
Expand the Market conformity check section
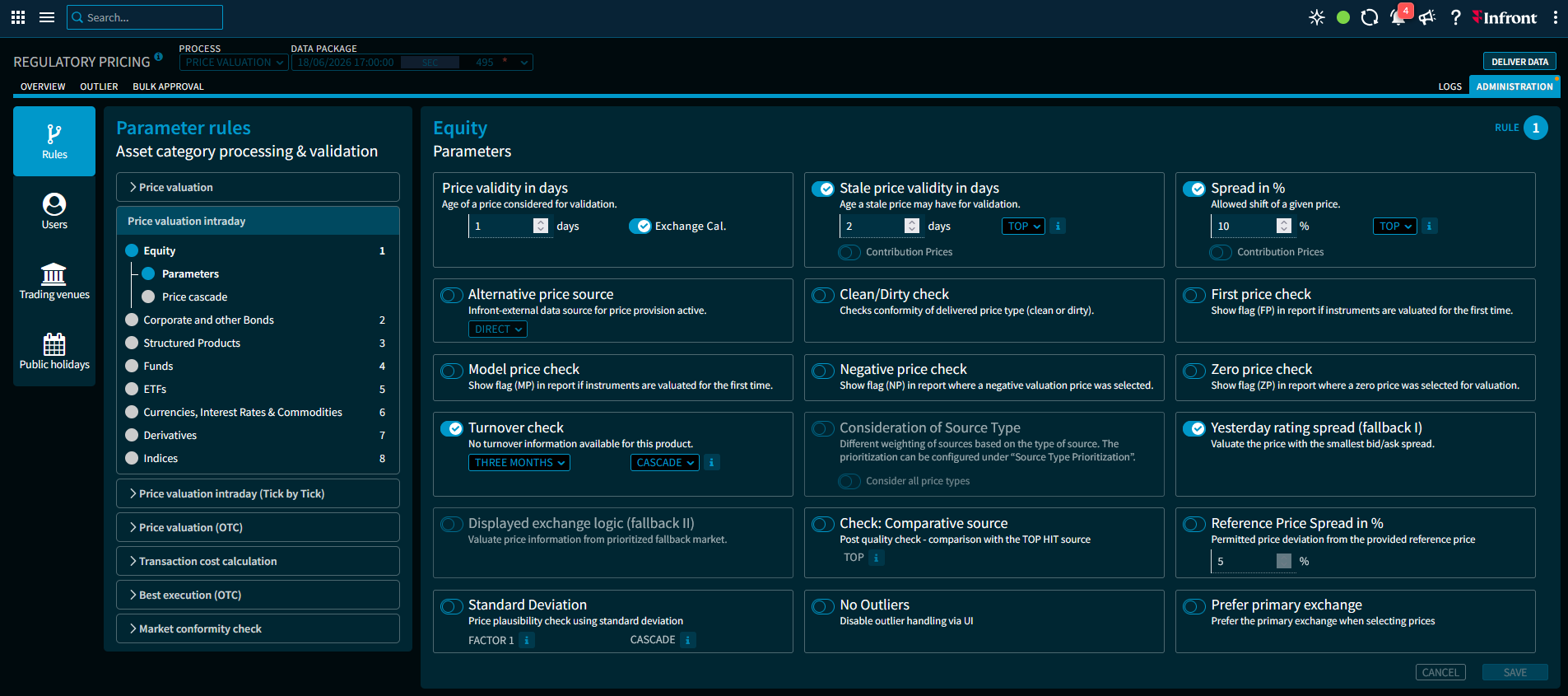click(258, 628)
